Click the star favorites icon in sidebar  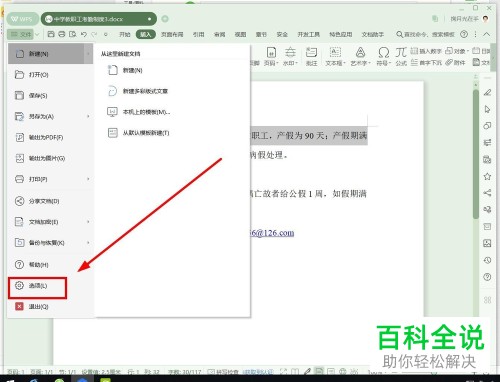(x=487, y=176)
